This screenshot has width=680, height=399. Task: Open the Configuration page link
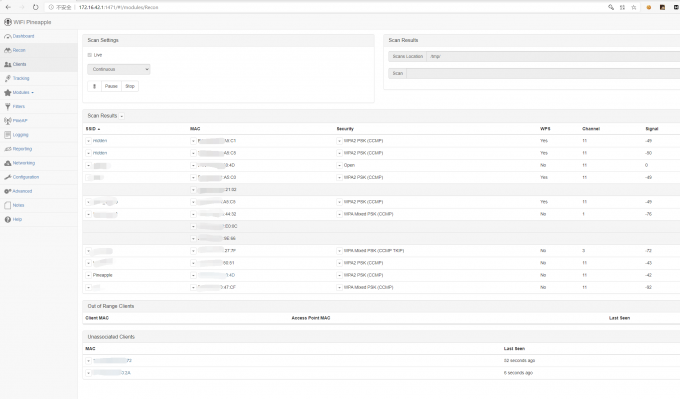point(26,177)
